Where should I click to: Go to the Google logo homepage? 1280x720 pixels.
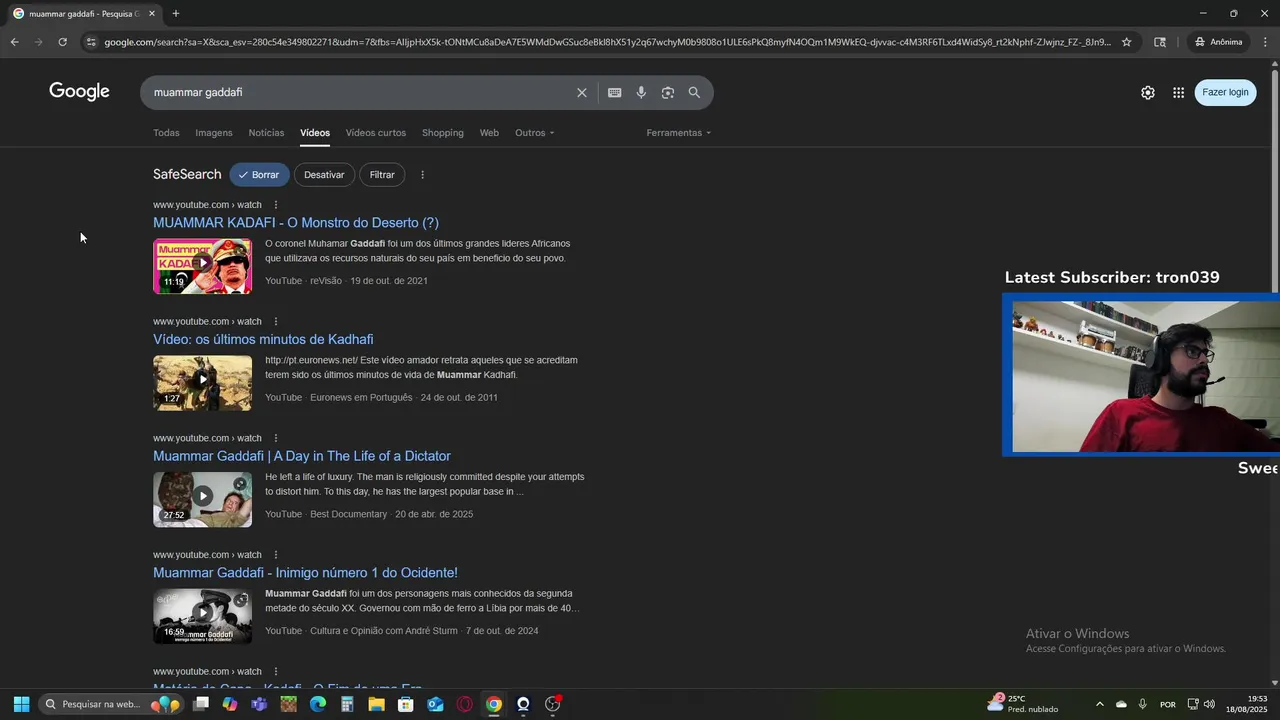[79, 91]
